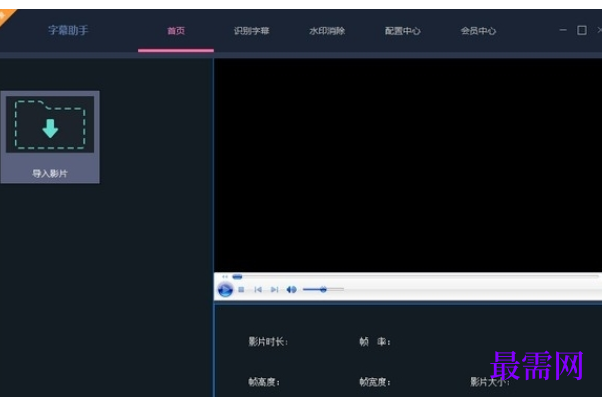Click the 帧高度 label

pyautogui.click(x=264, y=382)
